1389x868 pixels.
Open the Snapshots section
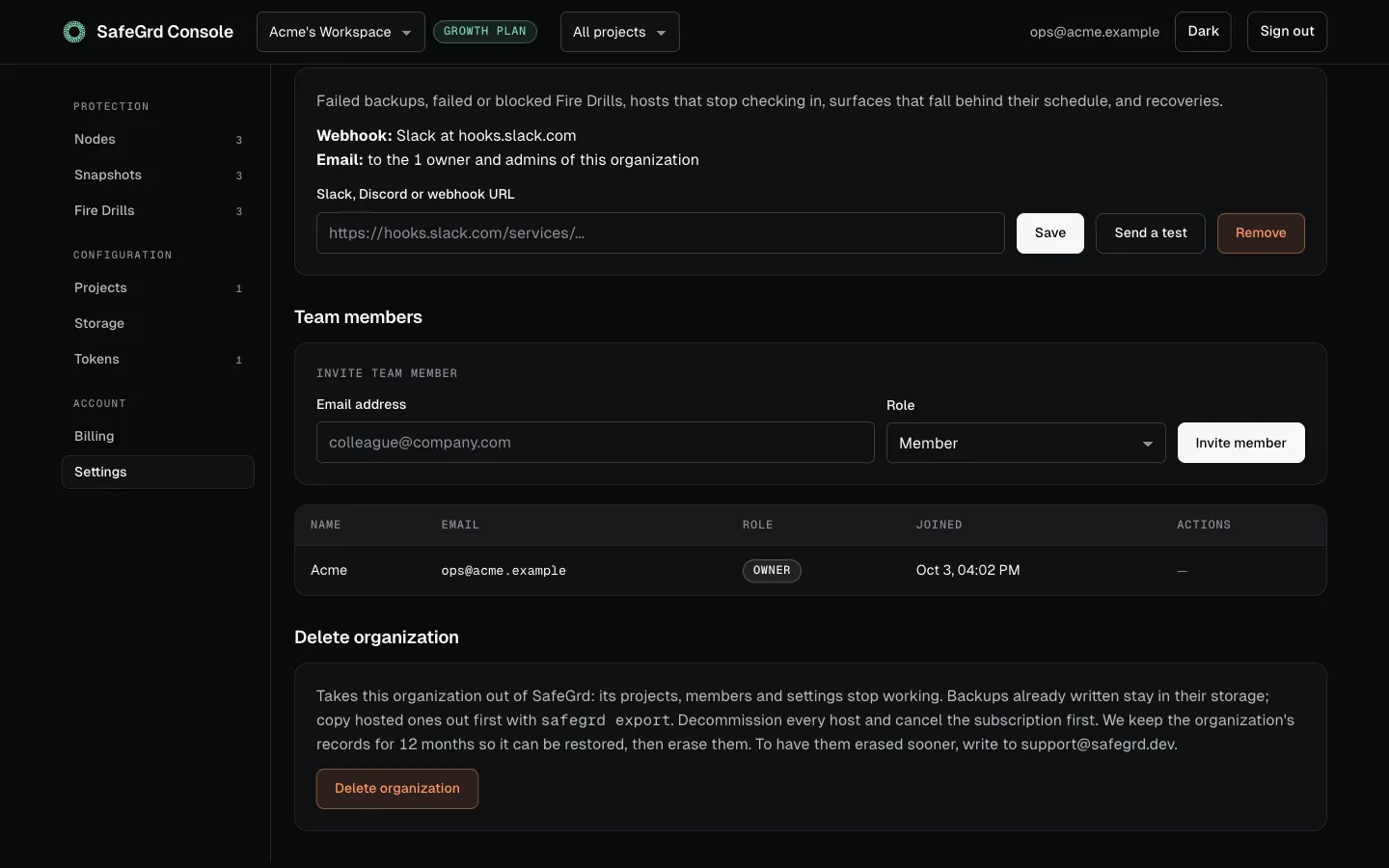pos(158,175)
